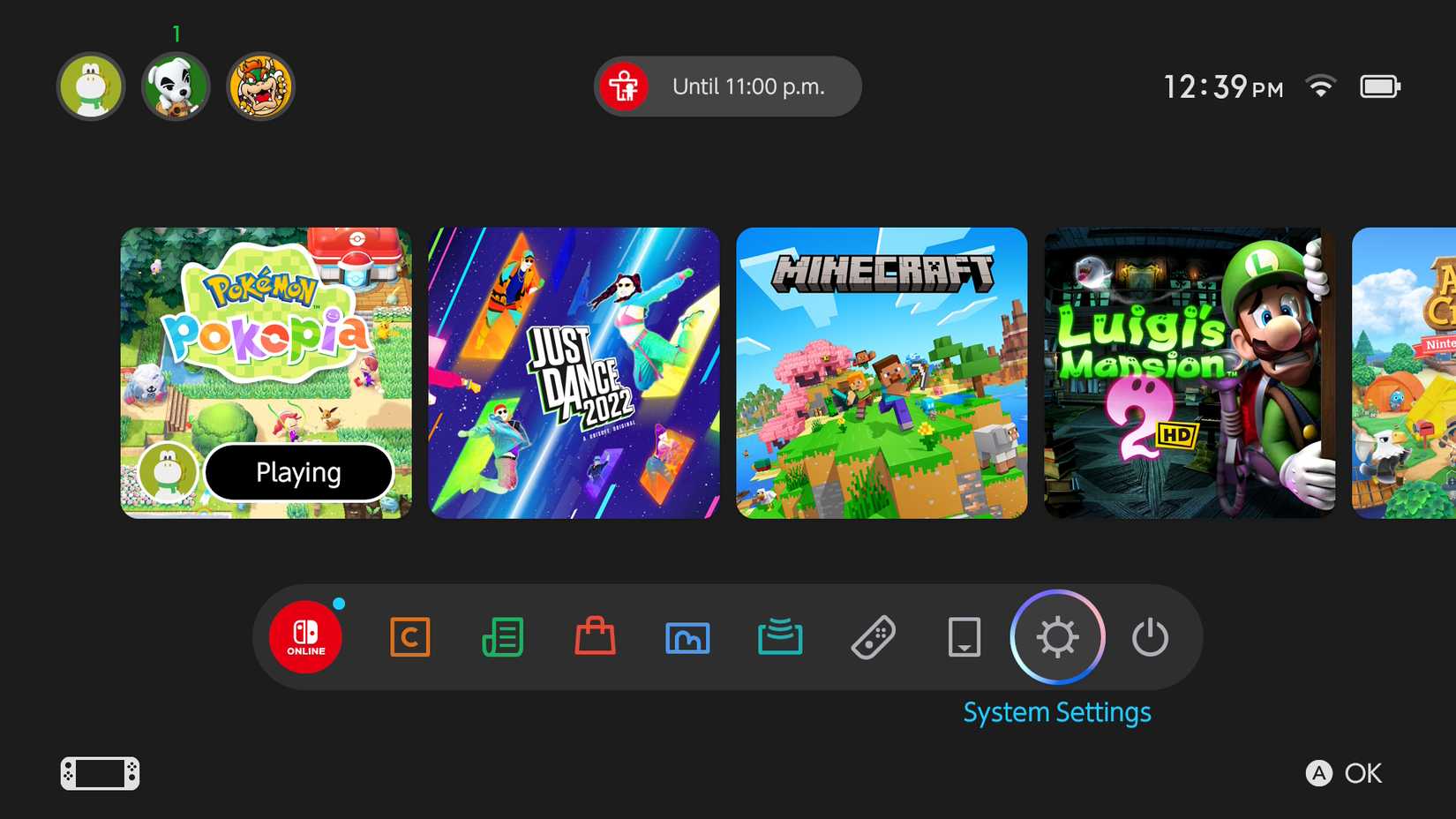This screenshot has height=819, width=1456.
Task: Open Controllers menu icon
Action: (x=874, y=637)
